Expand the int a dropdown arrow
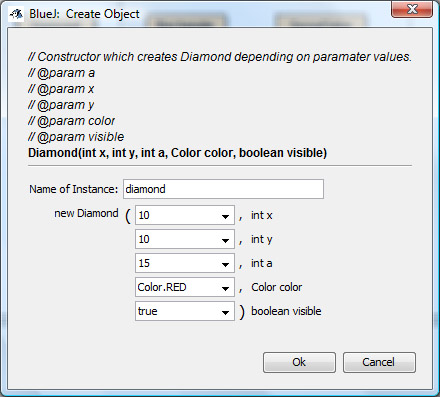The width and height of the screenshot is (440, 397). [225, 264]
